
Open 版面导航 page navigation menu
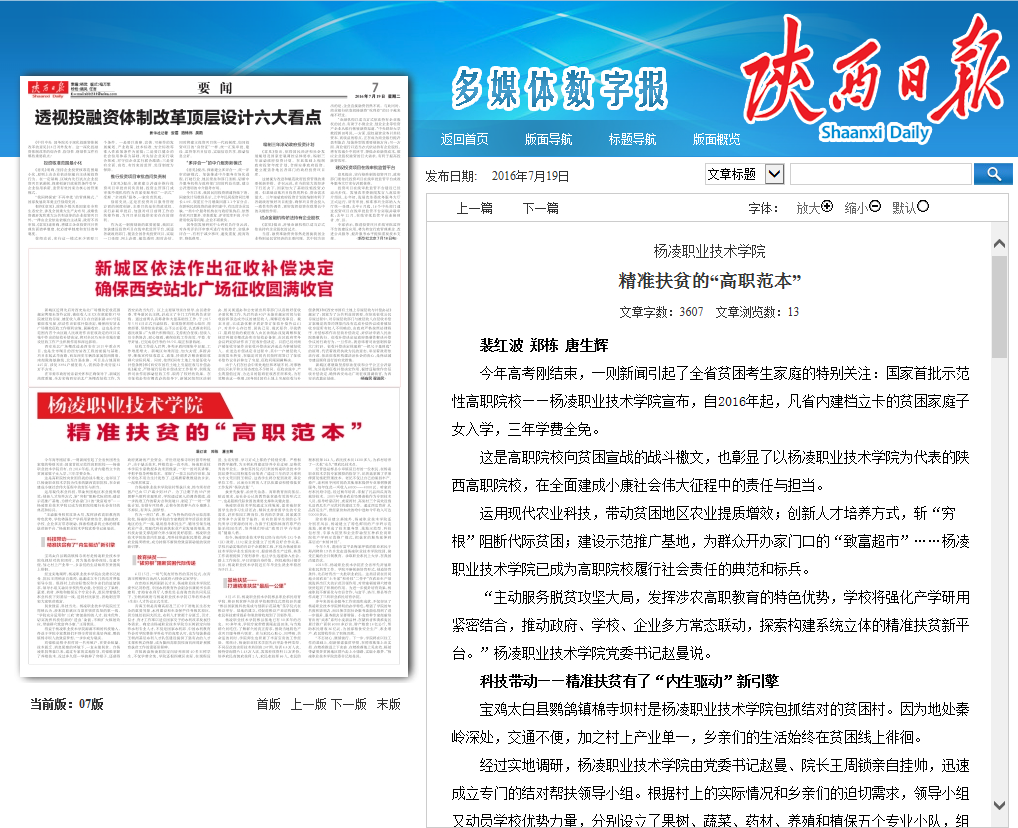click(x=549, y=139)
